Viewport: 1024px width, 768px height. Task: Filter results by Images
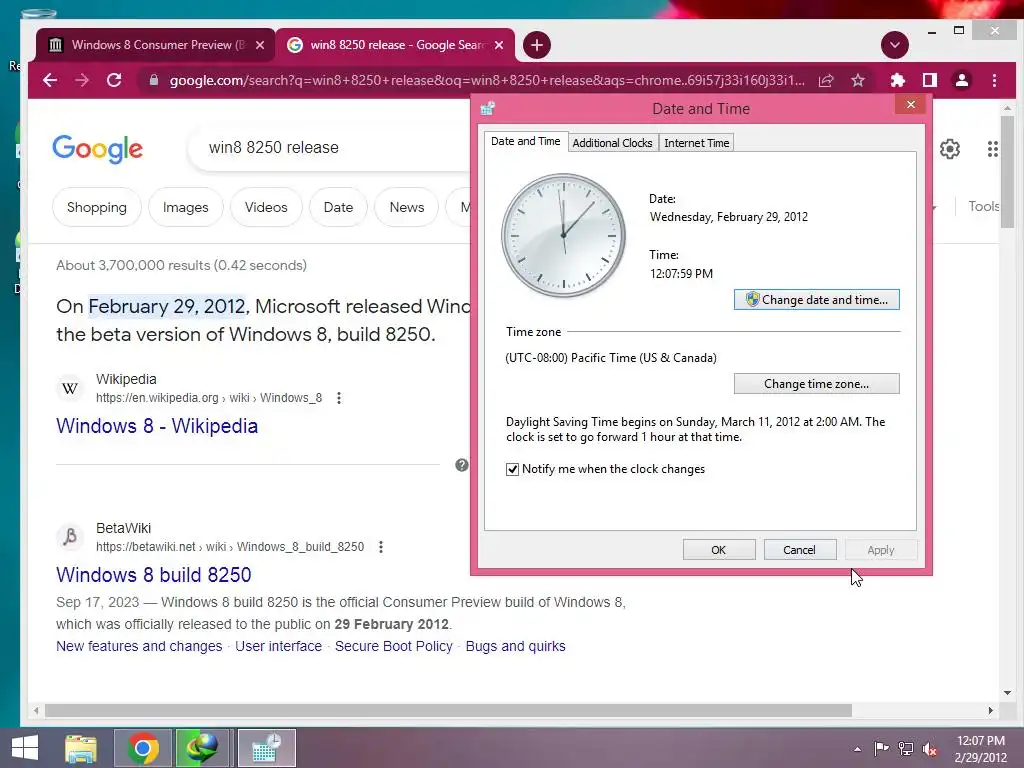coord(185,207)
